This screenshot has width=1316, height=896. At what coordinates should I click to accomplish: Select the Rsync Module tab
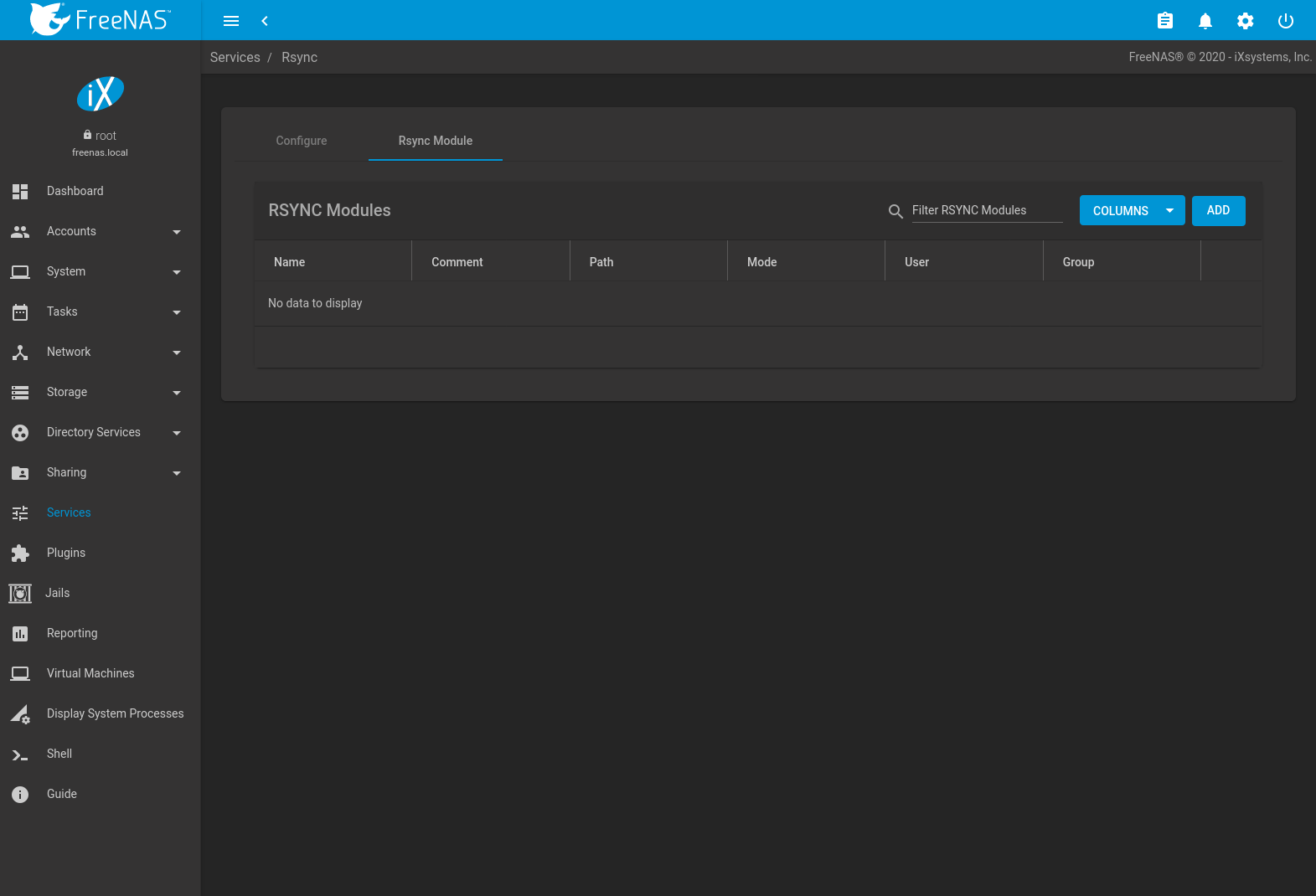tap(435, 141)
